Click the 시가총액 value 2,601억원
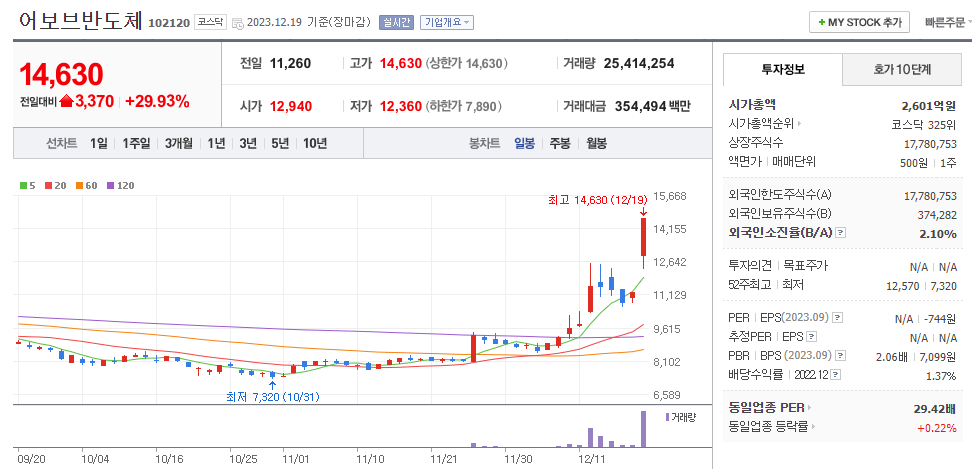Image resolution: width=972 pixels, height=469 pixels. point(929,105)
